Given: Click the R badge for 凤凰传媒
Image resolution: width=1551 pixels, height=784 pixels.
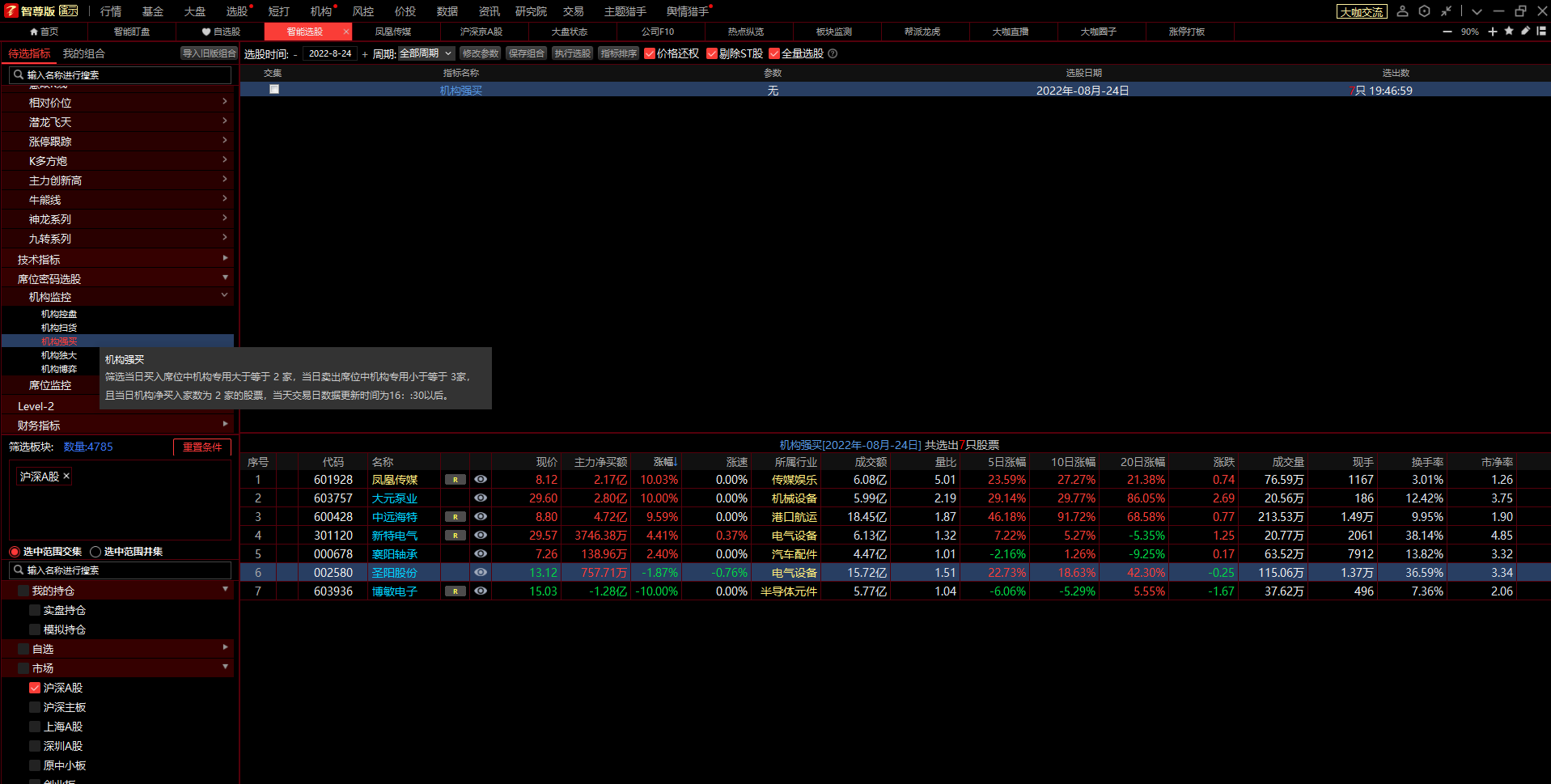Looking at the screenshot, I should click(456, 480).
